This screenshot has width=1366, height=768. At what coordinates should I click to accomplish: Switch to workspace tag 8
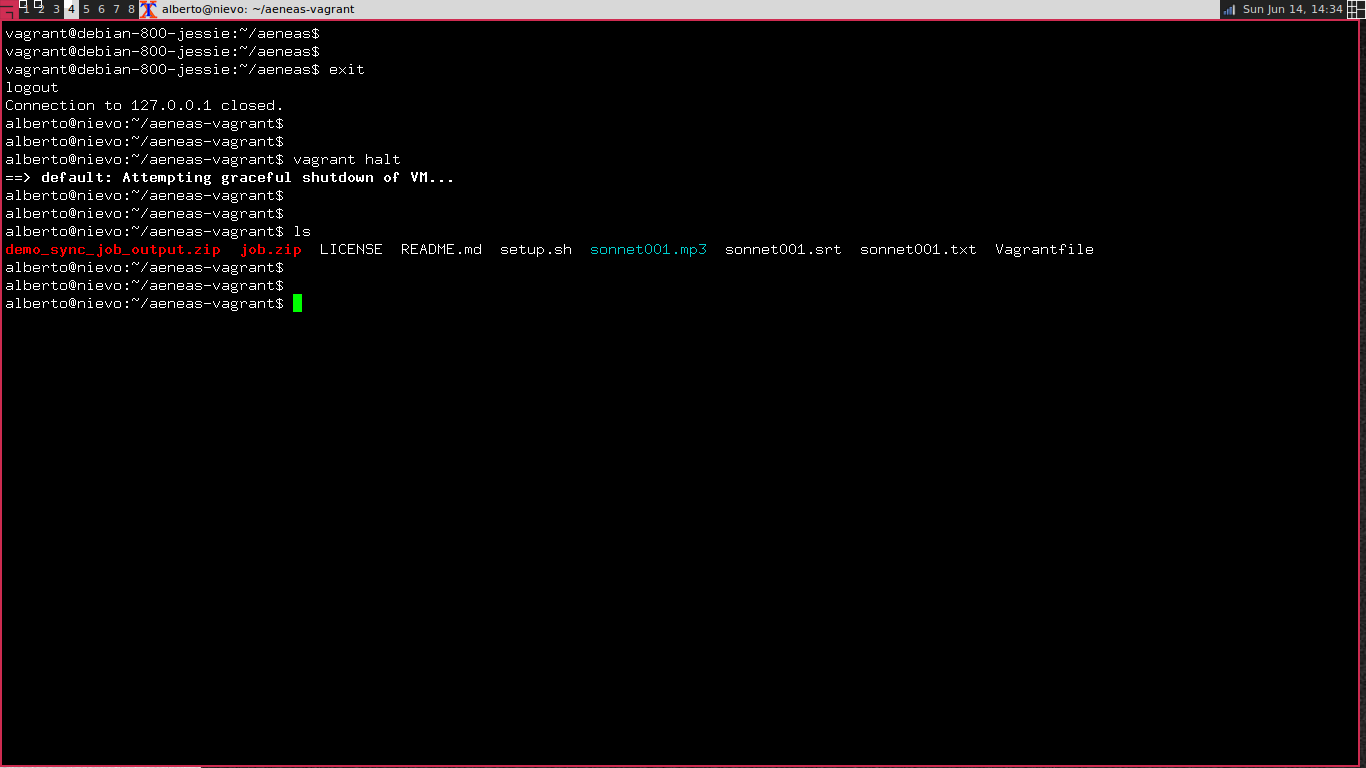131,9
